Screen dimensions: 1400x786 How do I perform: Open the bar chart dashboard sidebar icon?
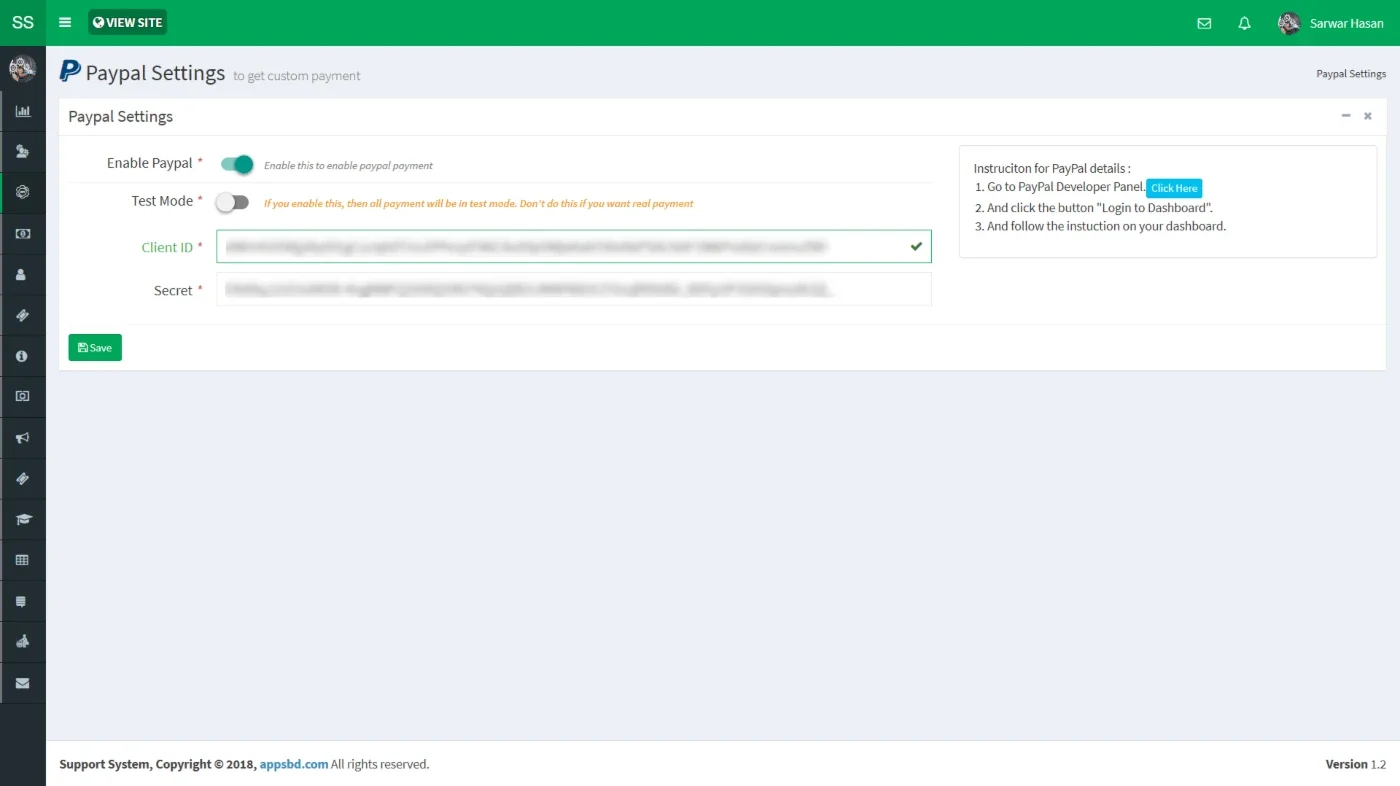pos(22,111)
